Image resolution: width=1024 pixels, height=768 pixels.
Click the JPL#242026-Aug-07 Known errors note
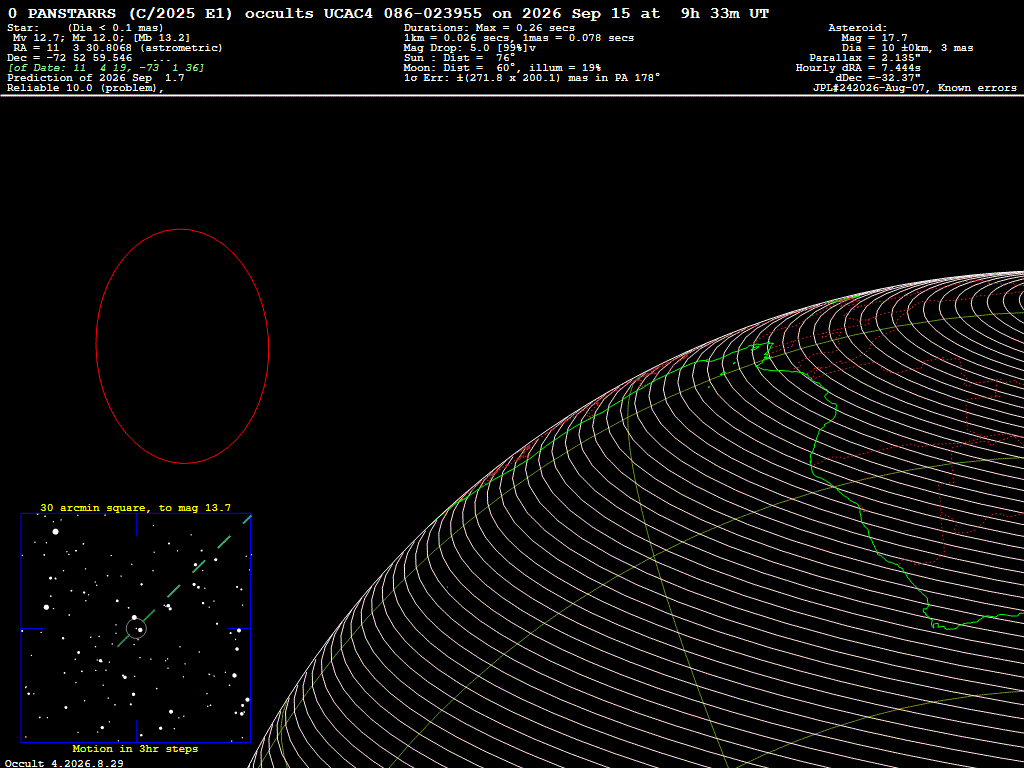[x=914, y=88]
